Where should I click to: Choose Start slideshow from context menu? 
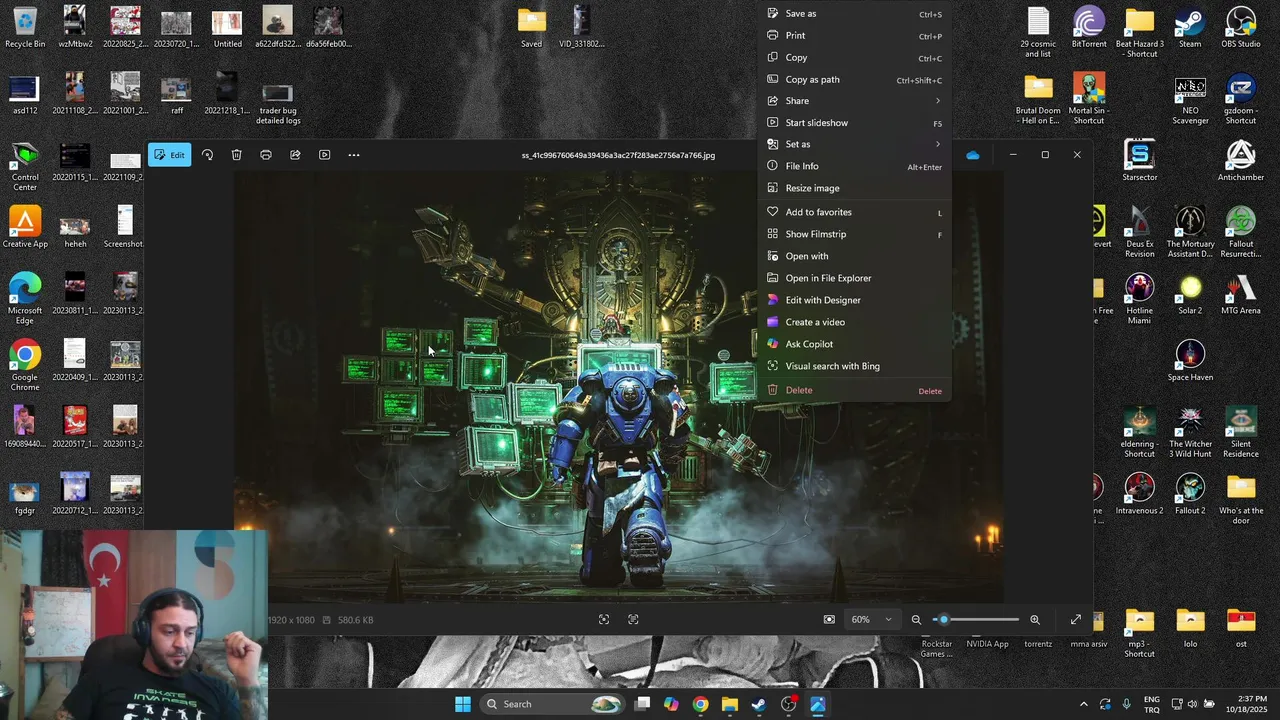pos(854,123)
